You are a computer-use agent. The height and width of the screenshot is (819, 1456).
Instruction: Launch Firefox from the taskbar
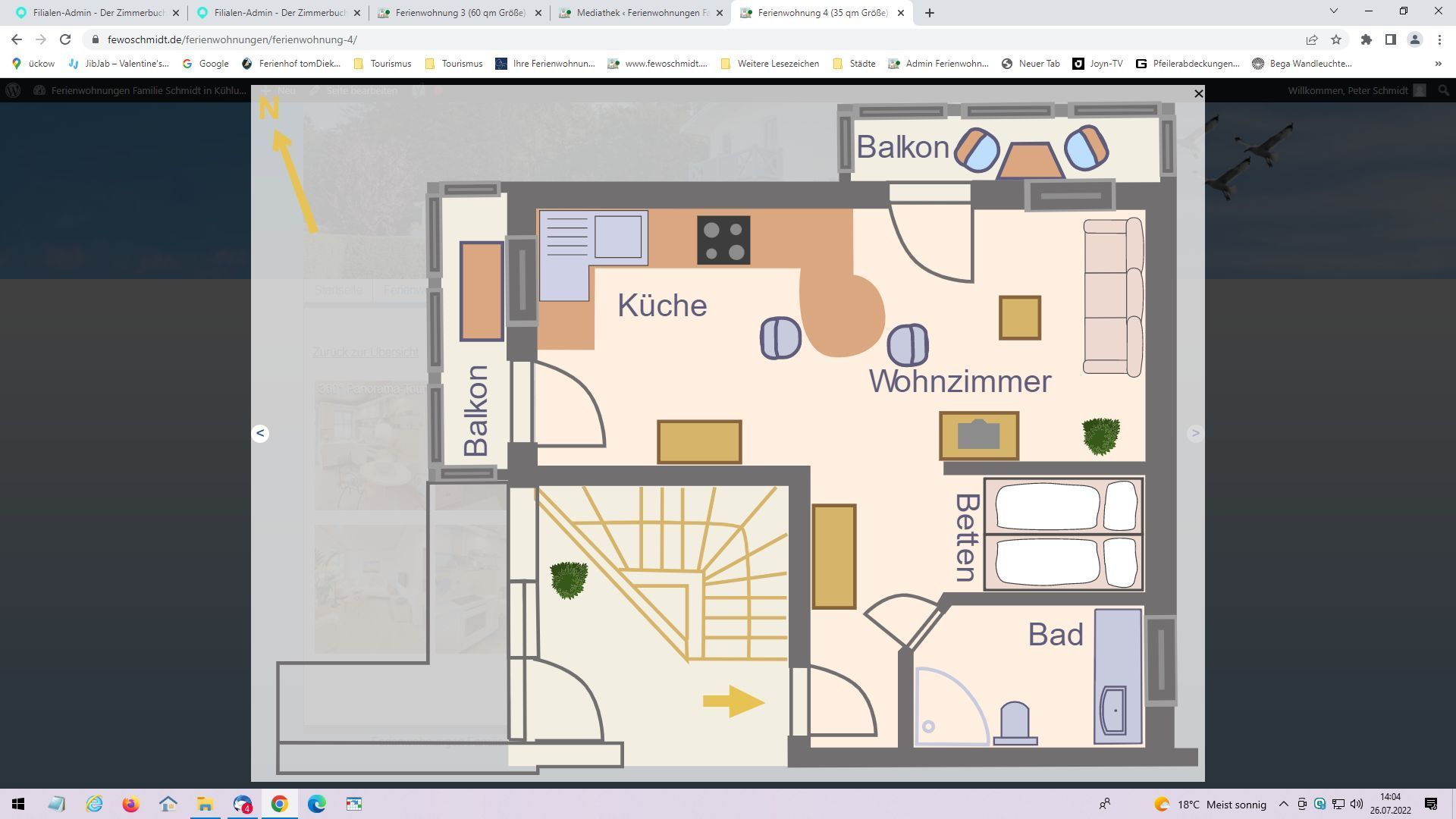131,804
